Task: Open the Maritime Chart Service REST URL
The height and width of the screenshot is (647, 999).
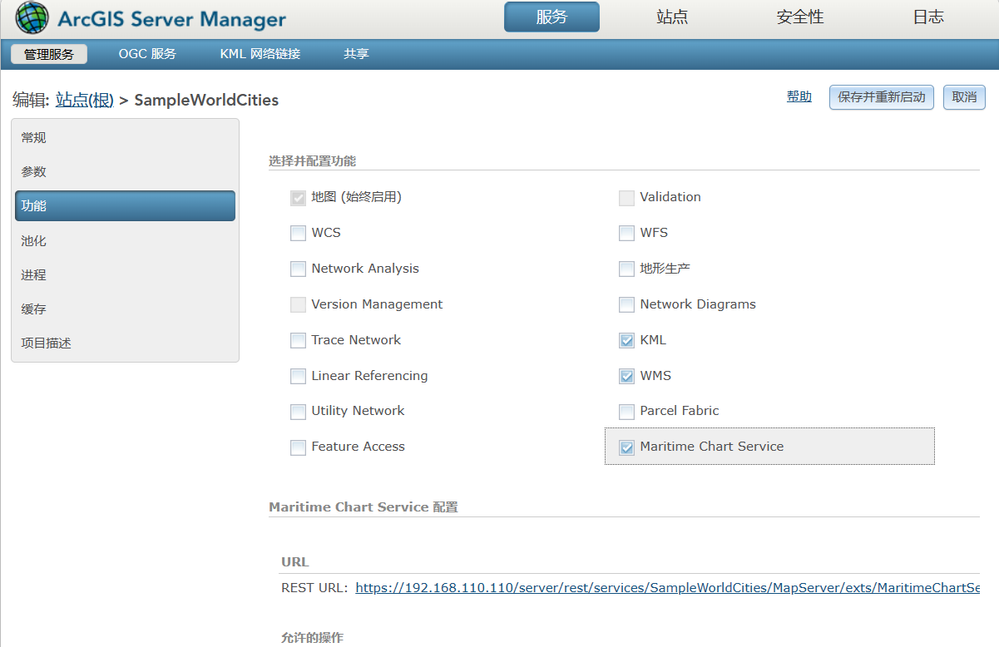Action: (x=667, y=588)
